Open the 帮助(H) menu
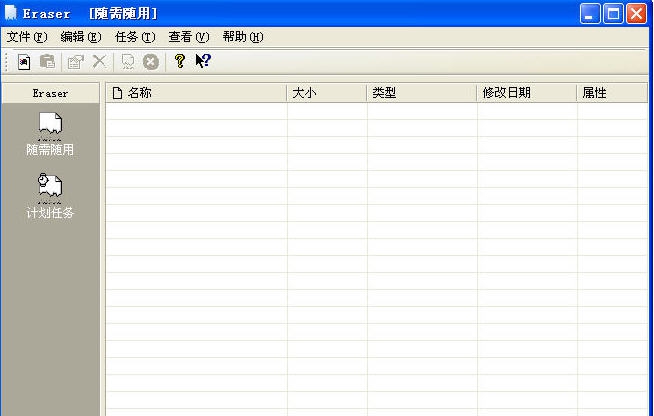This screenshot has width=654, height=416. (243, 37)
